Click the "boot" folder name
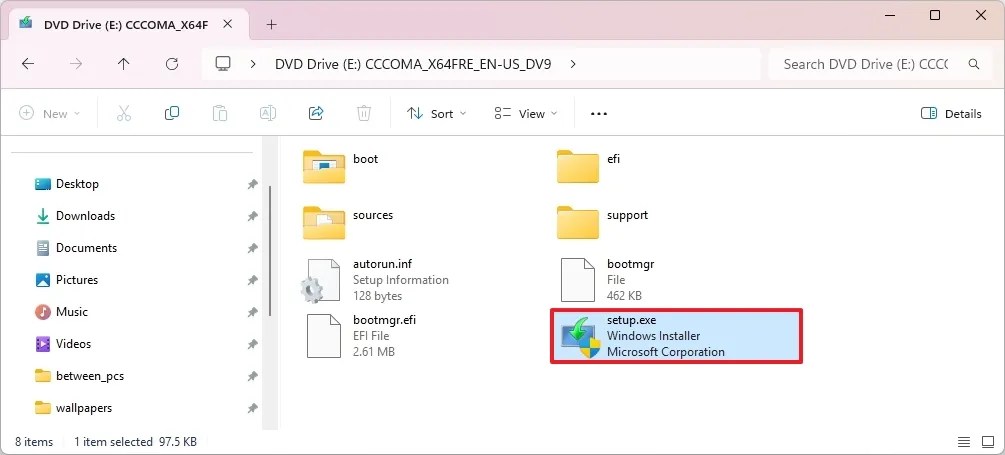 (x=365, y=159)
